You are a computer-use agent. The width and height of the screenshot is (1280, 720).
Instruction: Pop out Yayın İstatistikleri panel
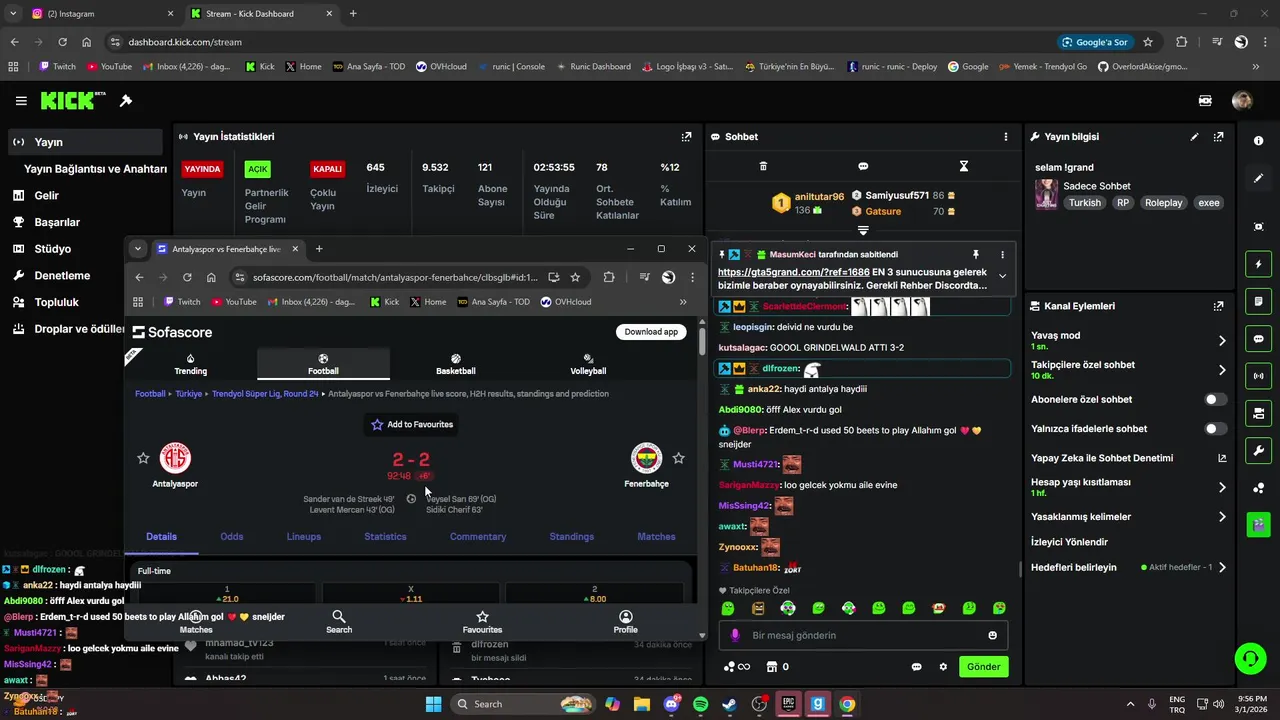[686, 137]
